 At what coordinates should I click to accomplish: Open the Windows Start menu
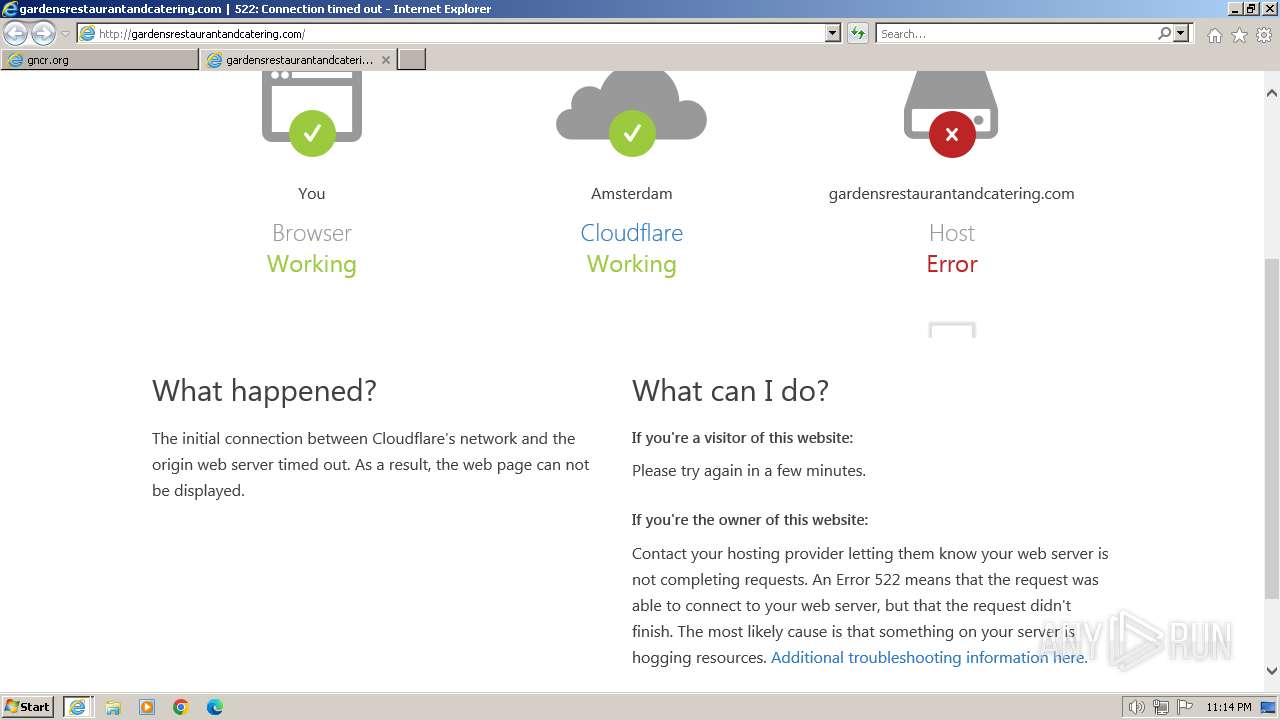tap(28, 707)
